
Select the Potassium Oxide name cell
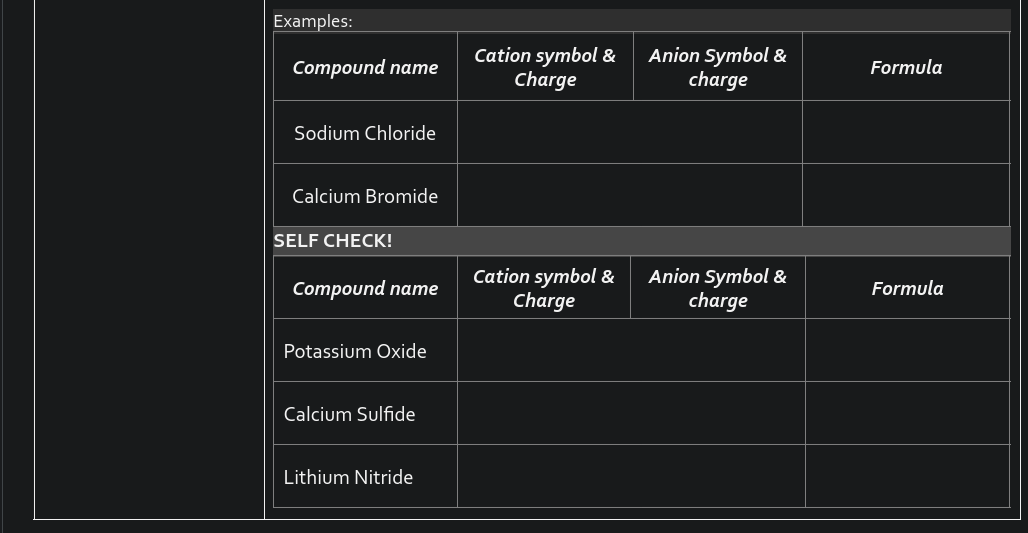coord(355,351)
